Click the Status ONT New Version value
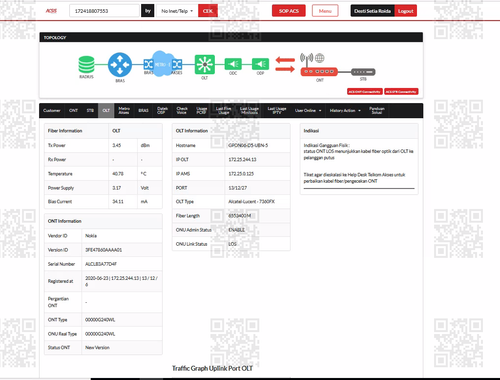This screenshot has width=500, height=380. click(97, 347)
